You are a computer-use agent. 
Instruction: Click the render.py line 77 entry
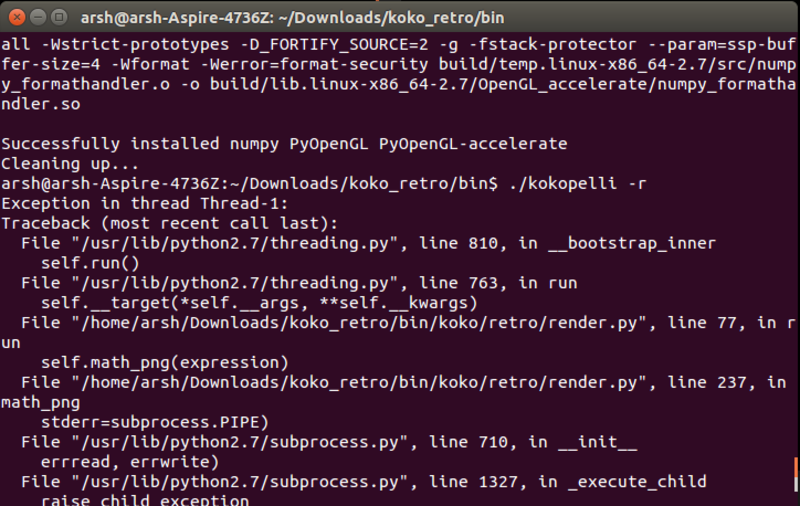coord(398,332)
